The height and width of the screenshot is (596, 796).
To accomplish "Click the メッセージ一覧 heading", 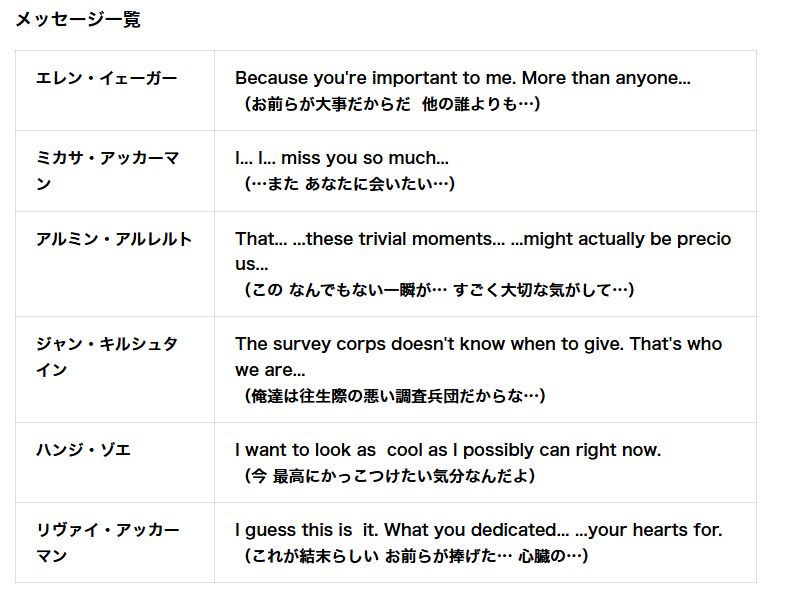I will (77, 19).
